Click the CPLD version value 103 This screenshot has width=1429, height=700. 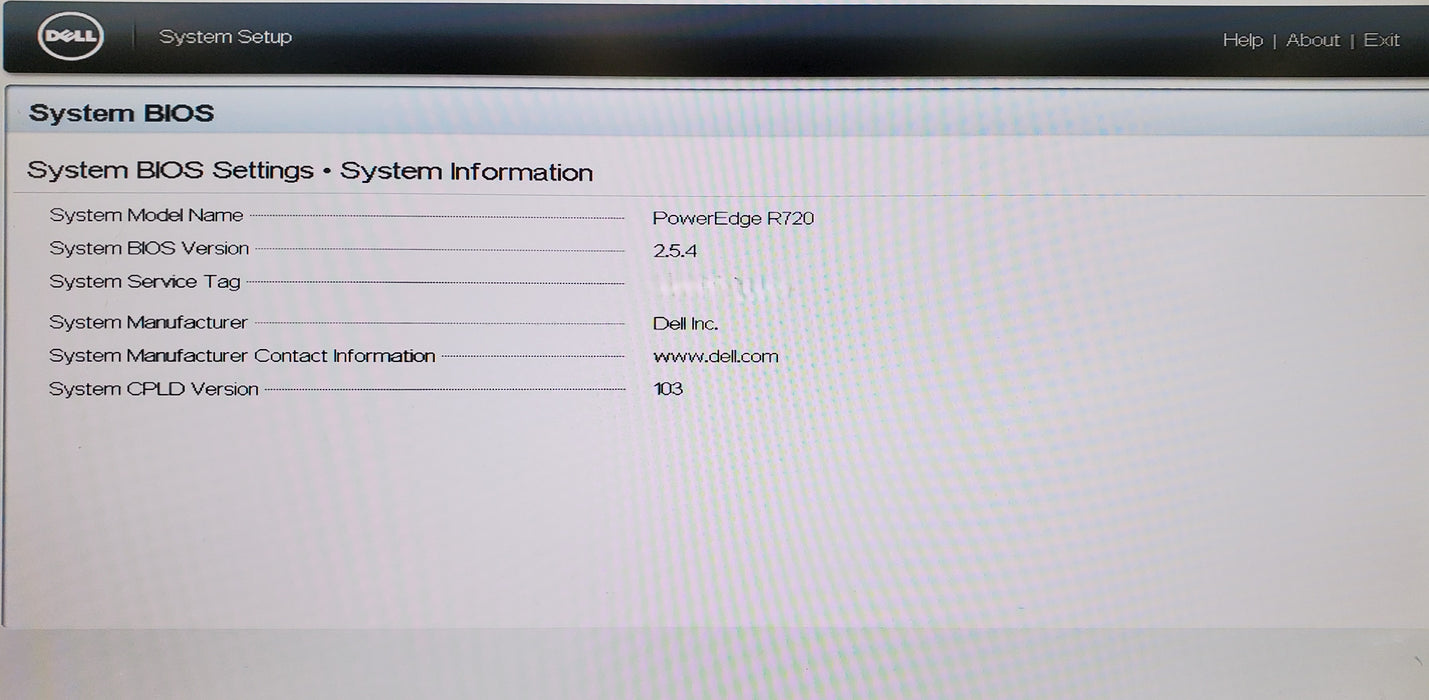tap(668, 388)
